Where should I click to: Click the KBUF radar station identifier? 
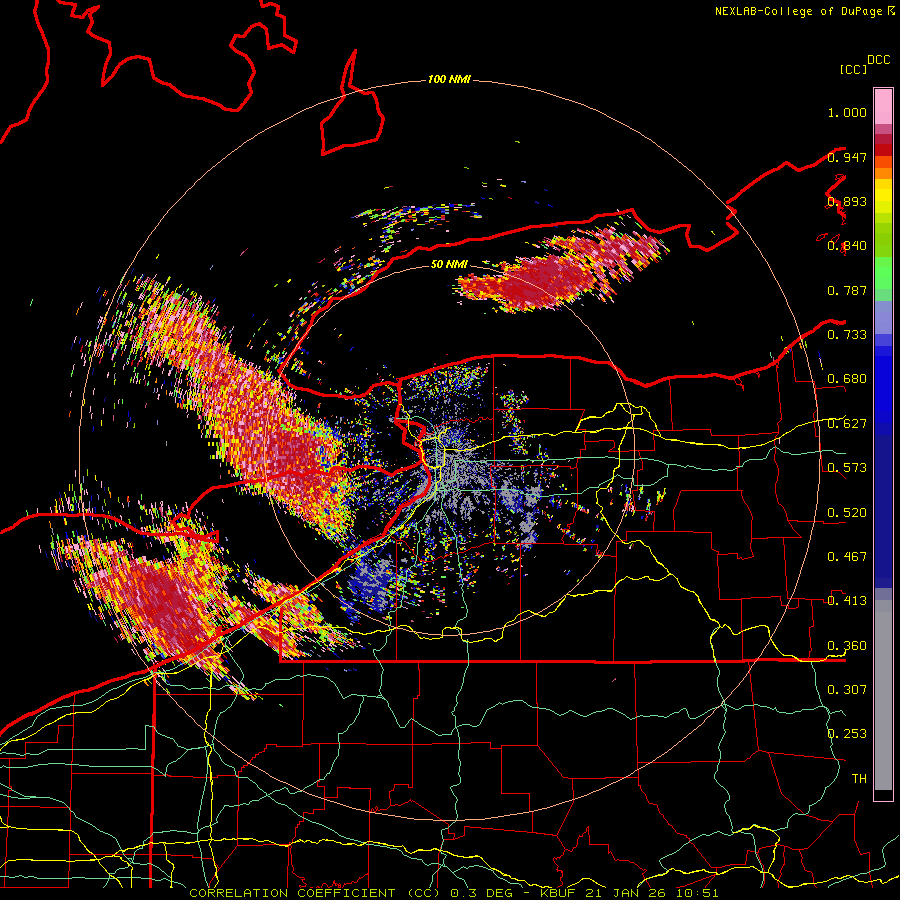click(559, 893)
